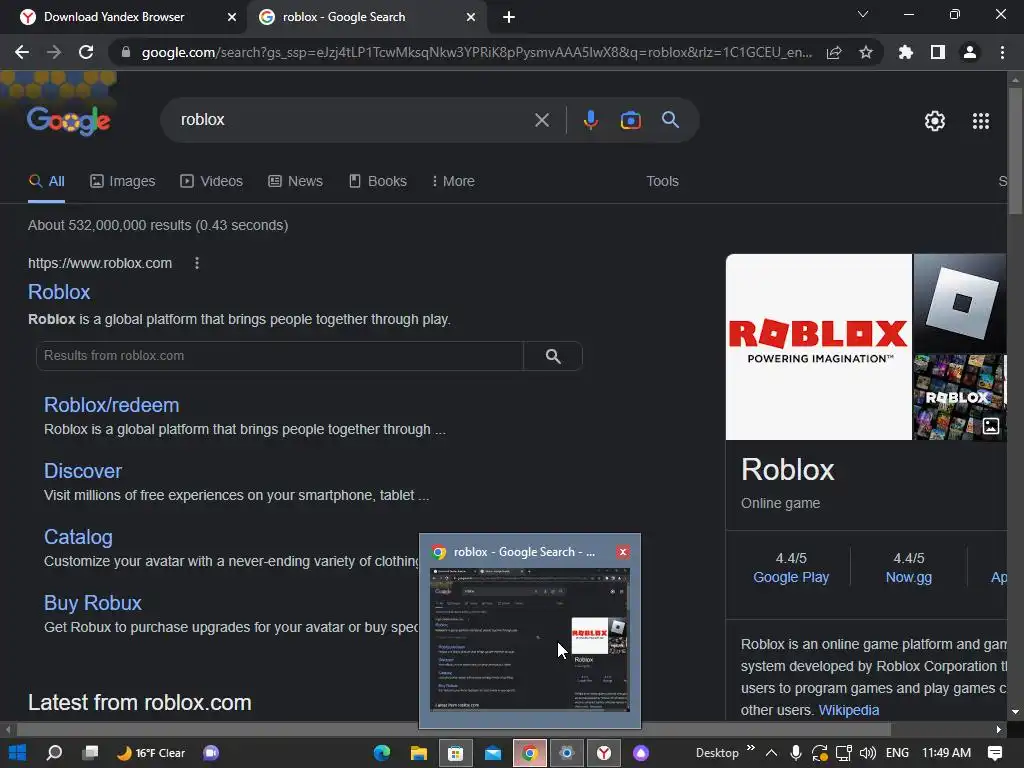Open the weather widget showing 16°F Clear
Screen dimensions: 1024x768
(151, 753)
